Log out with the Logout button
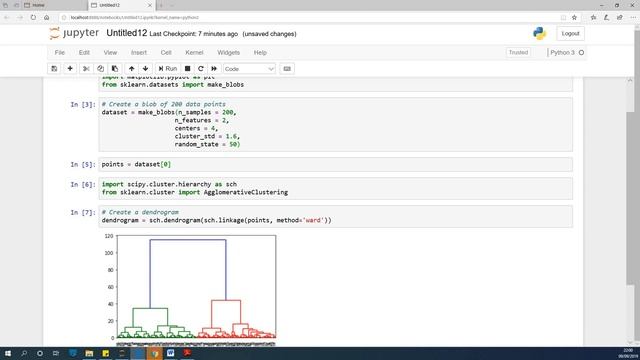The height and width of the screenshot is (360, 640). tap(570, 33)
